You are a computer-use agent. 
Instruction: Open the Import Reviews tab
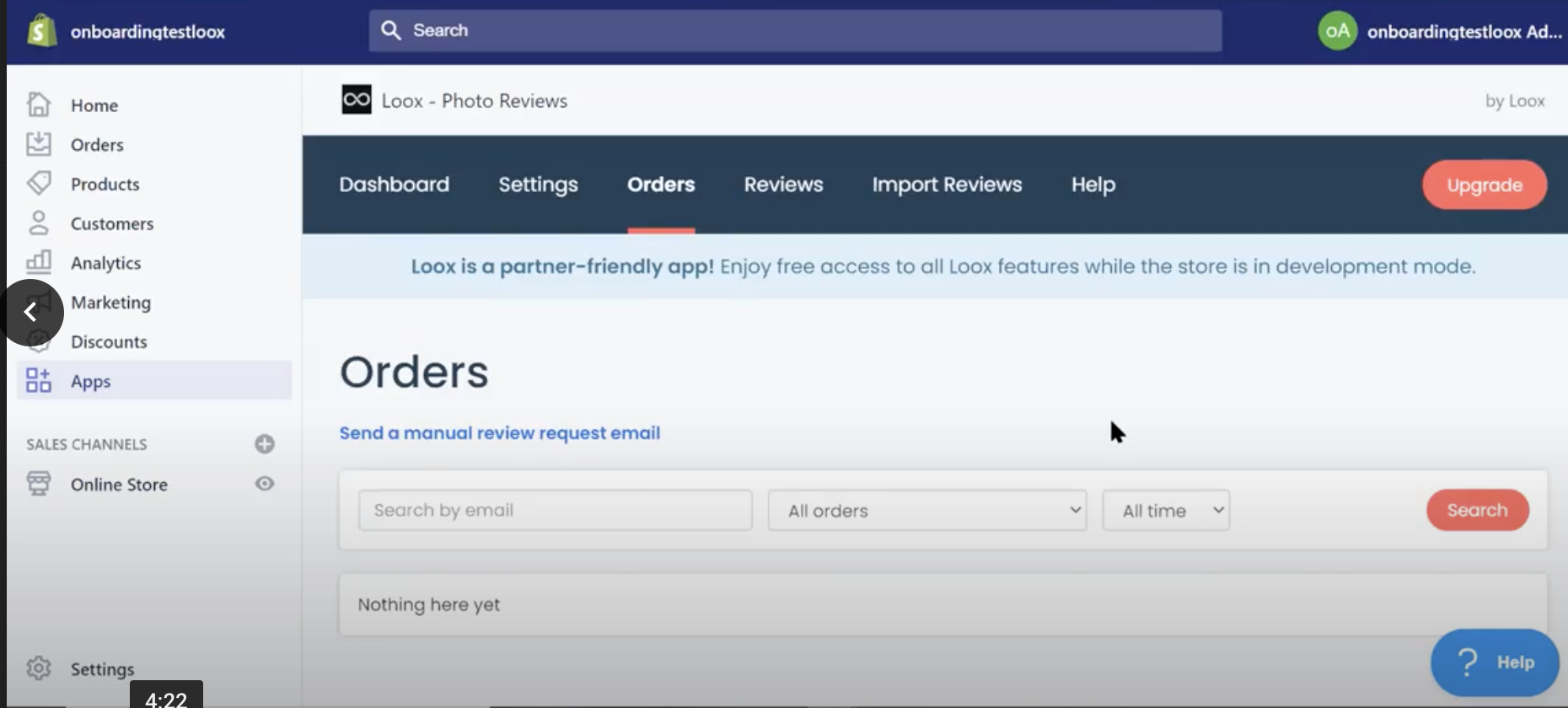(947, 185)
